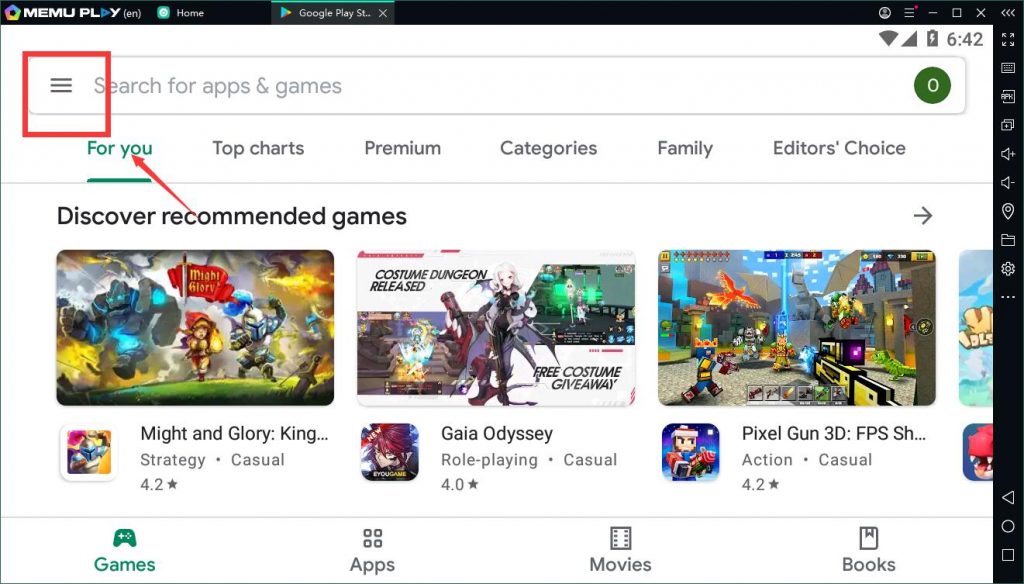The height and width of the screenshot is (584, 1024).
Task: View all recommended games via the arrow
Action: pyautogui.click(x=923, y=215)
